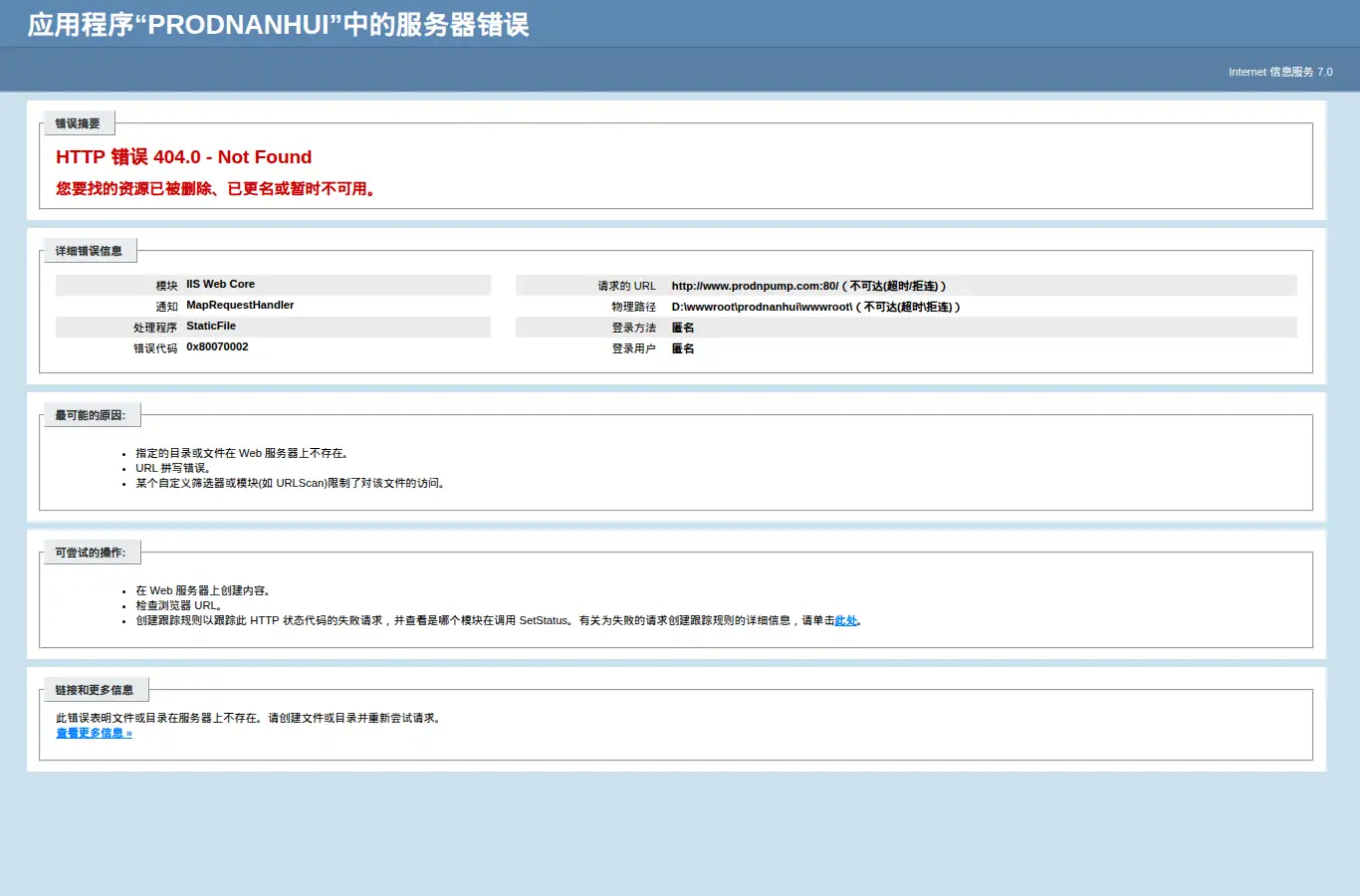Click the 'Internet 信息服务 7.0' header text
Viewport: 1360px width, 896px height.
pos(1280,72)
